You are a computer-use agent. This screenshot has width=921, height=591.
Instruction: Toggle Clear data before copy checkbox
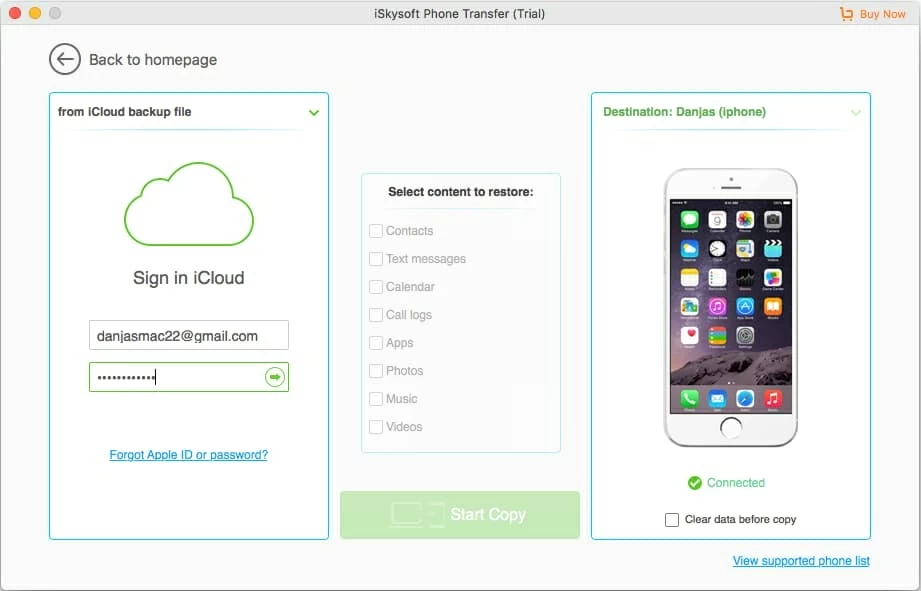[672, 520]
